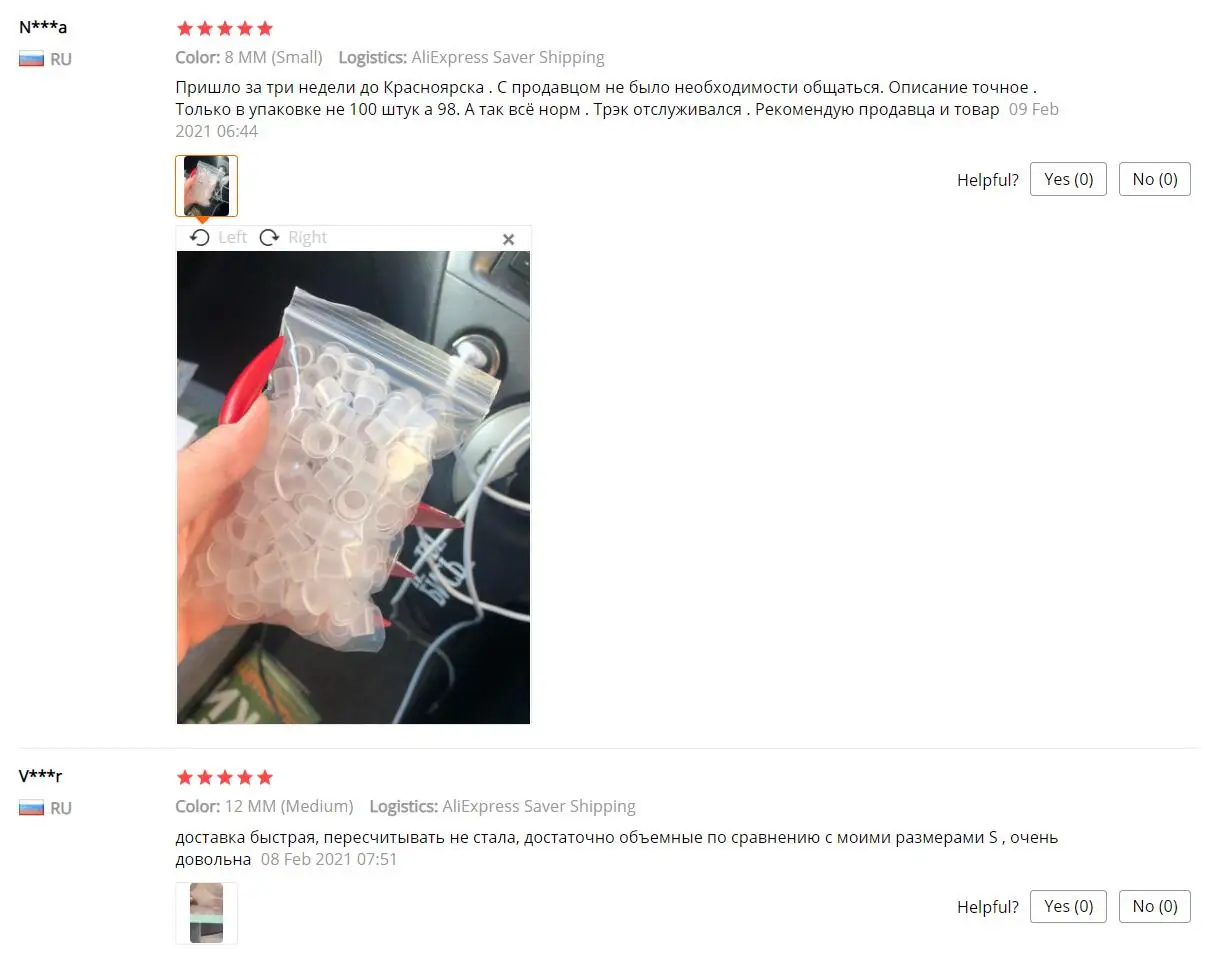This screenshot has width=1219, height=968.
Task: Close the enlarged review photo viewer
Action: tap(508, 239)
